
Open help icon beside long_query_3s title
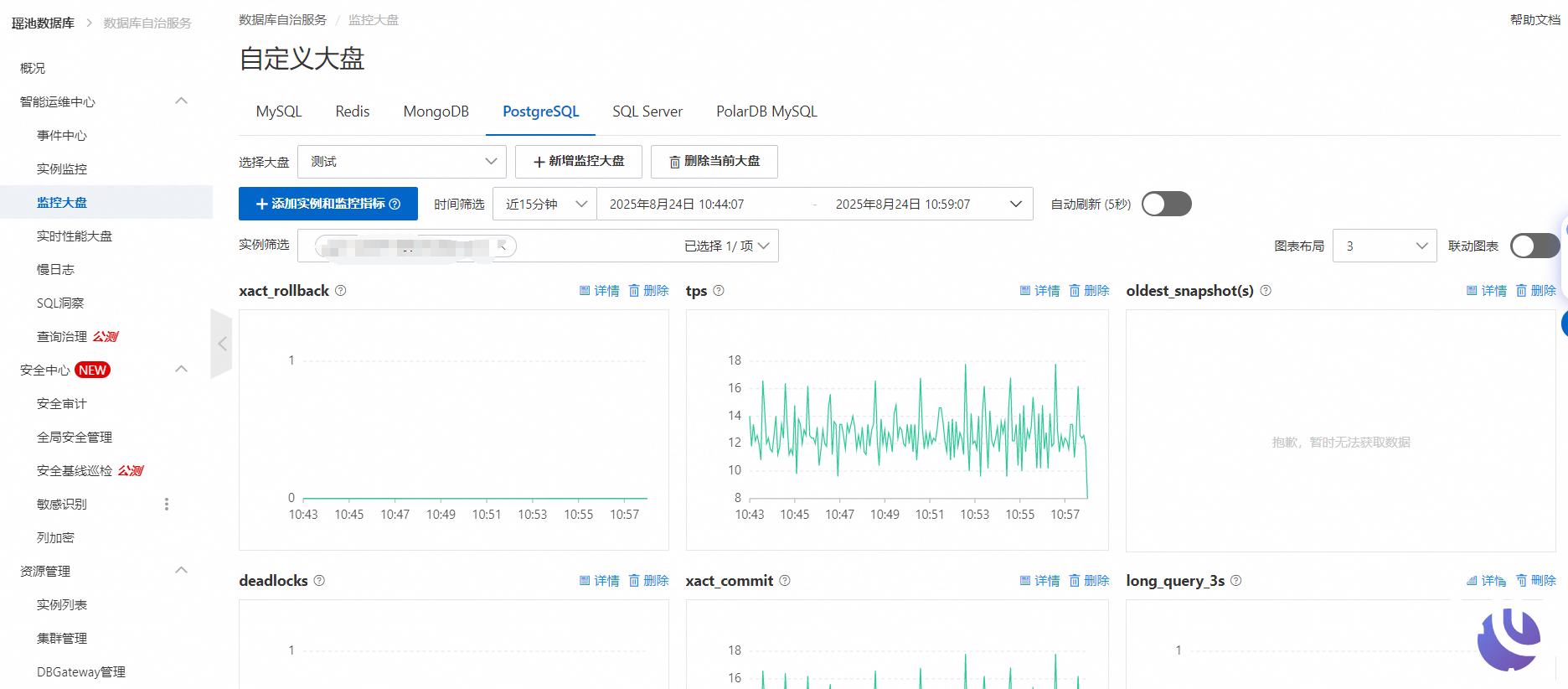(x=1236, y=581)
